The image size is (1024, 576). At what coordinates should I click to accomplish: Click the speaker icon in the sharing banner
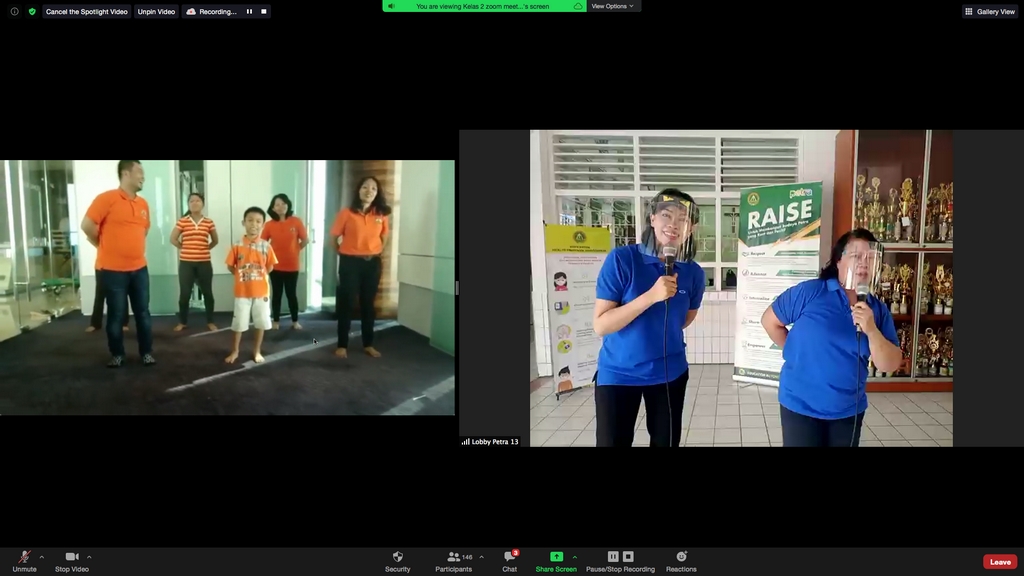[x=391, y=6]
